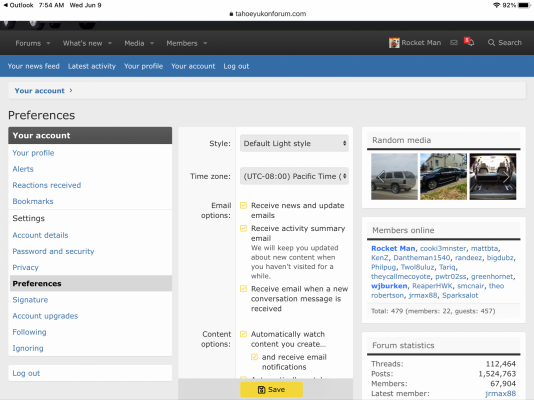Tap the battery status indicator

pyautogui.click(x=524, y=5)
